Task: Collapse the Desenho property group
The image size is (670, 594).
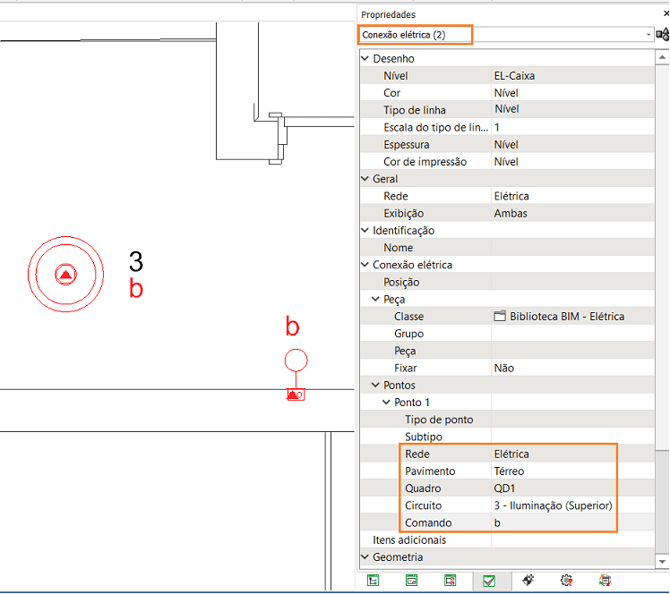Action: click(366, 59)
